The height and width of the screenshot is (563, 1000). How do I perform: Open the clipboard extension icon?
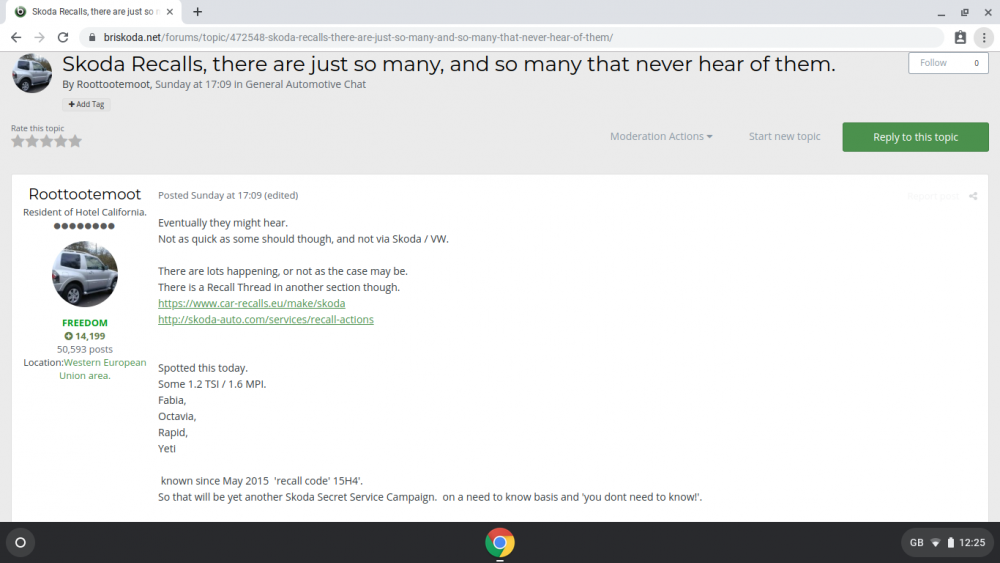960,38
